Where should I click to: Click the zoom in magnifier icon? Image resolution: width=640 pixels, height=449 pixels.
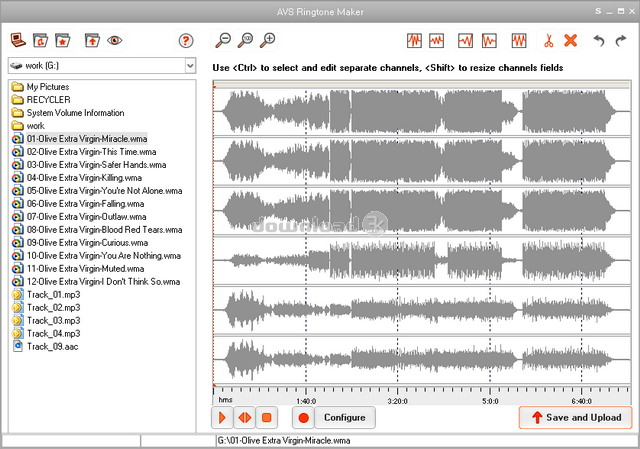point(268,40)
